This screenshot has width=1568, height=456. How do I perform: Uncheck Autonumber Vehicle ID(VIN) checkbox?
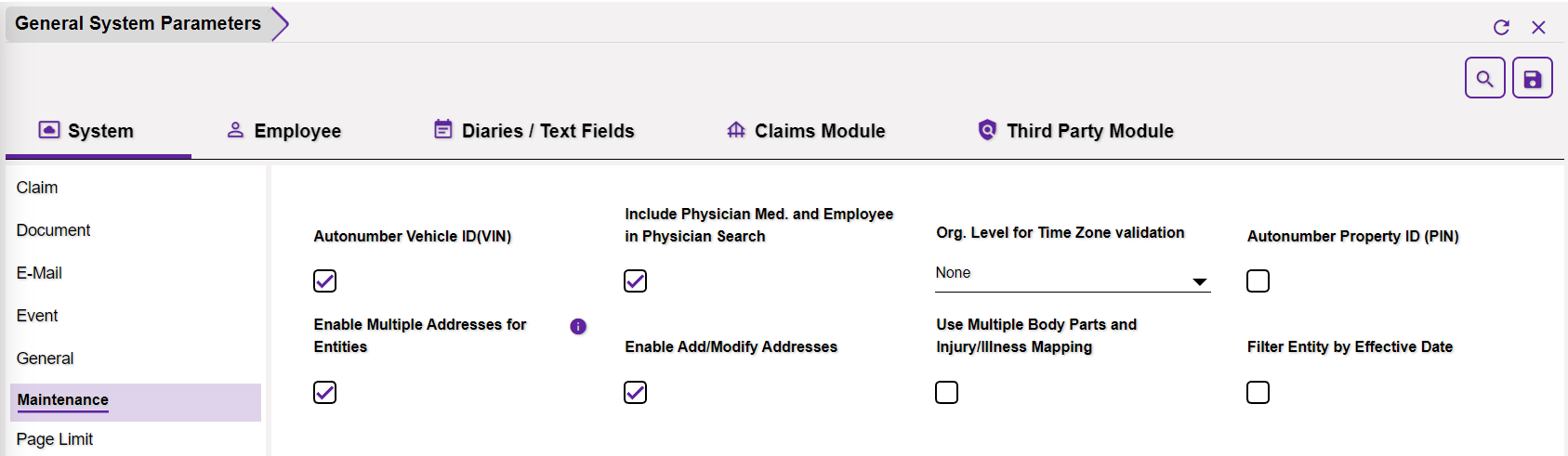pos(324,281)
